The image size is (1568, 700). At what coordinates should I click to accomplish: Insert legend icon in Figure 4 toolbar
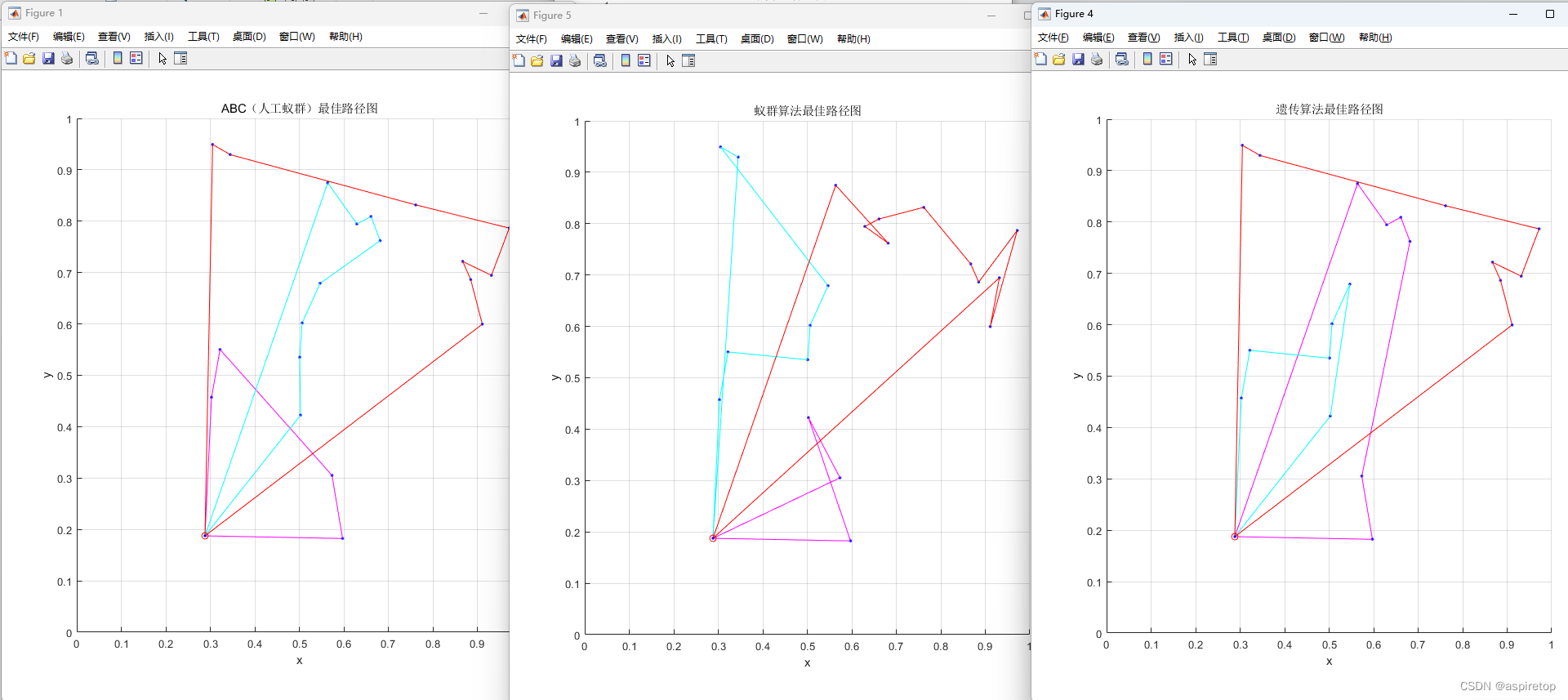(1166, 59)
